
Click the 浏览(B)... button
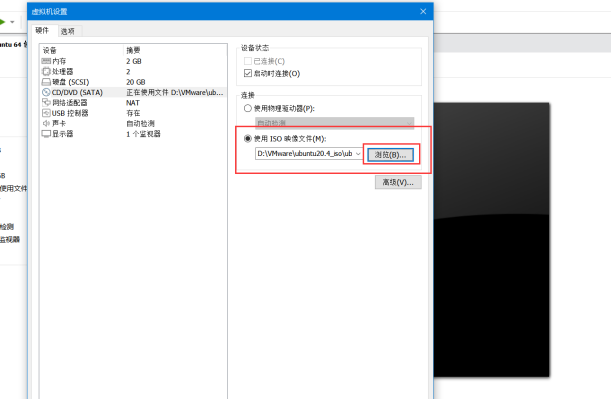pos(390,155)
